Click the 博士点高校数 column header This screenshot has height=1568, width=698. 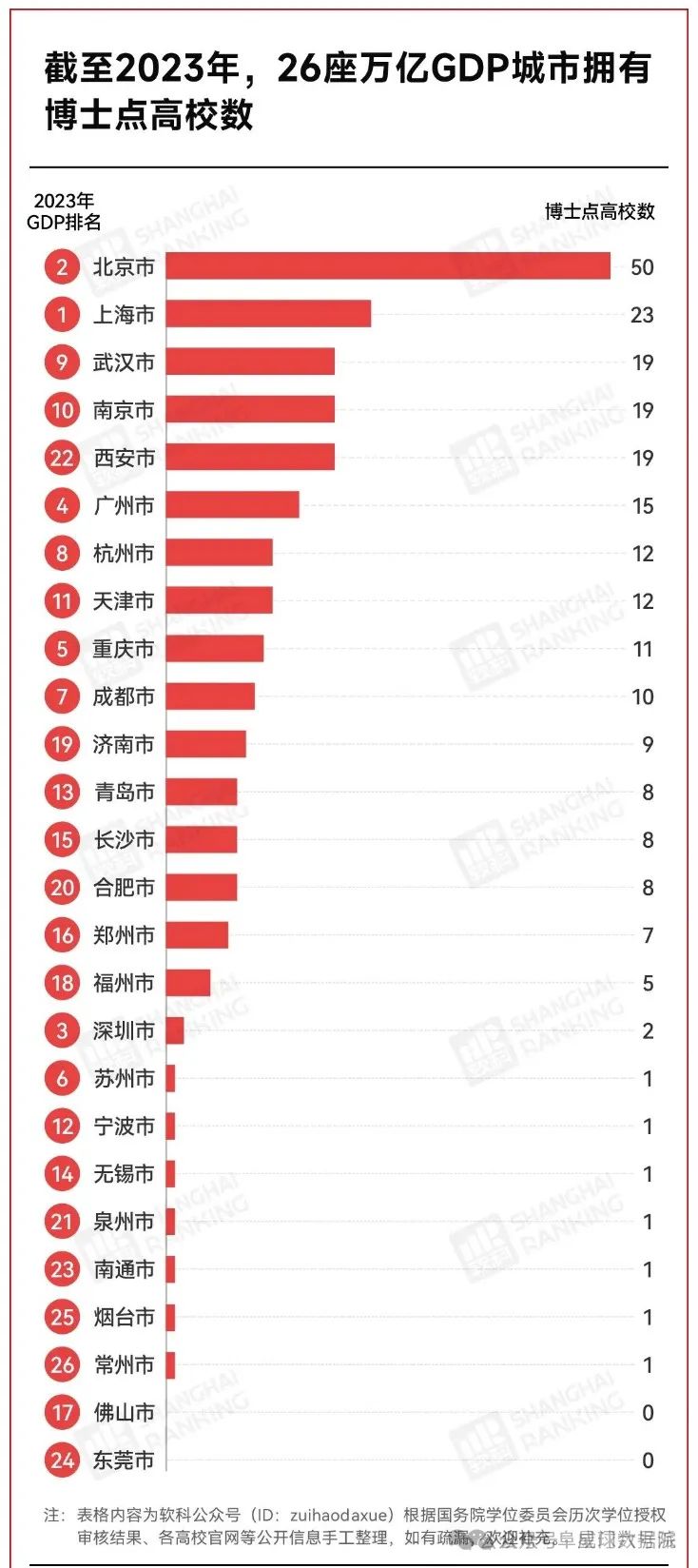(599, 211)
